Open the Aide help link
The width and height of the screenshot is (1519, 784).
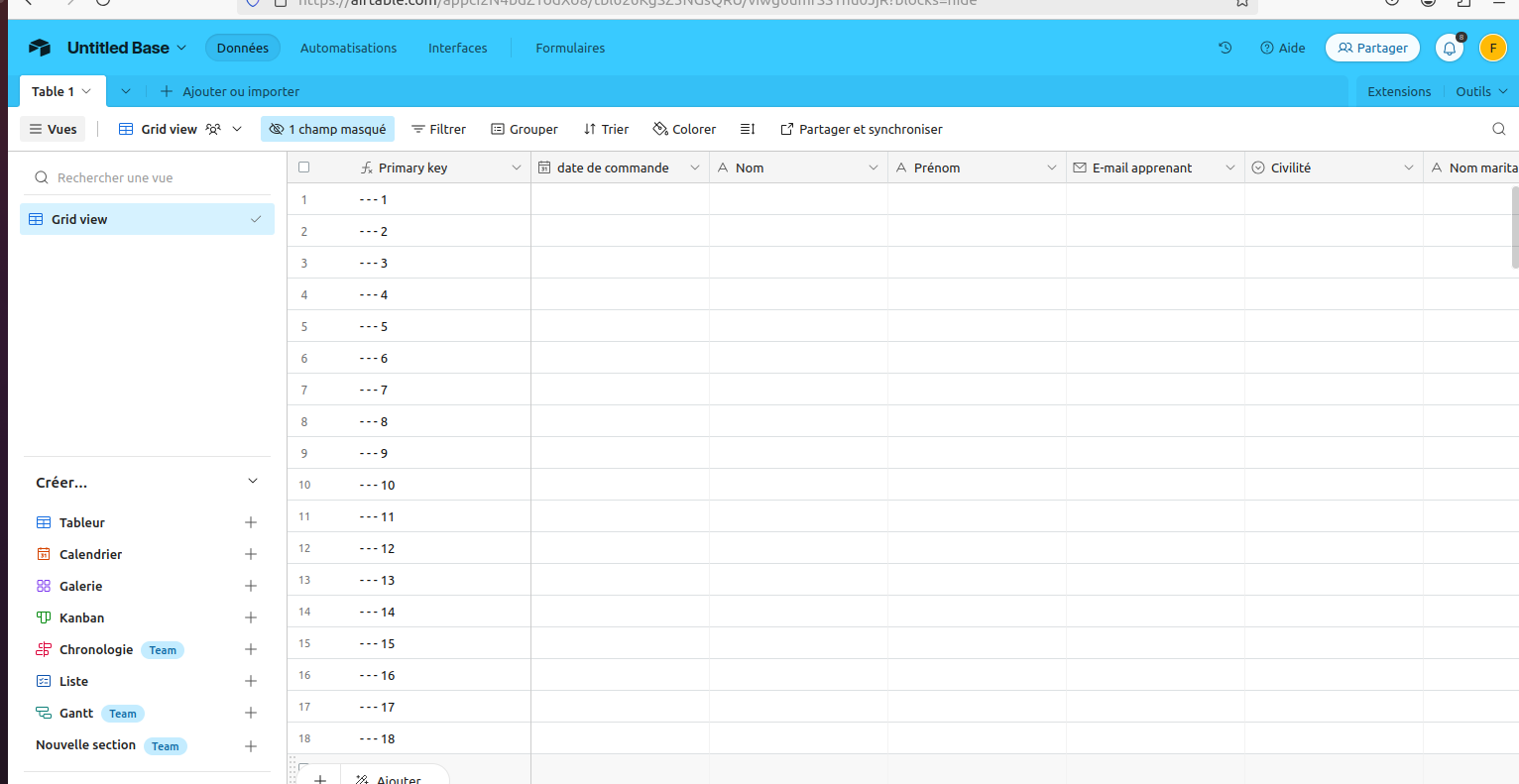(x=1283, y=48)
